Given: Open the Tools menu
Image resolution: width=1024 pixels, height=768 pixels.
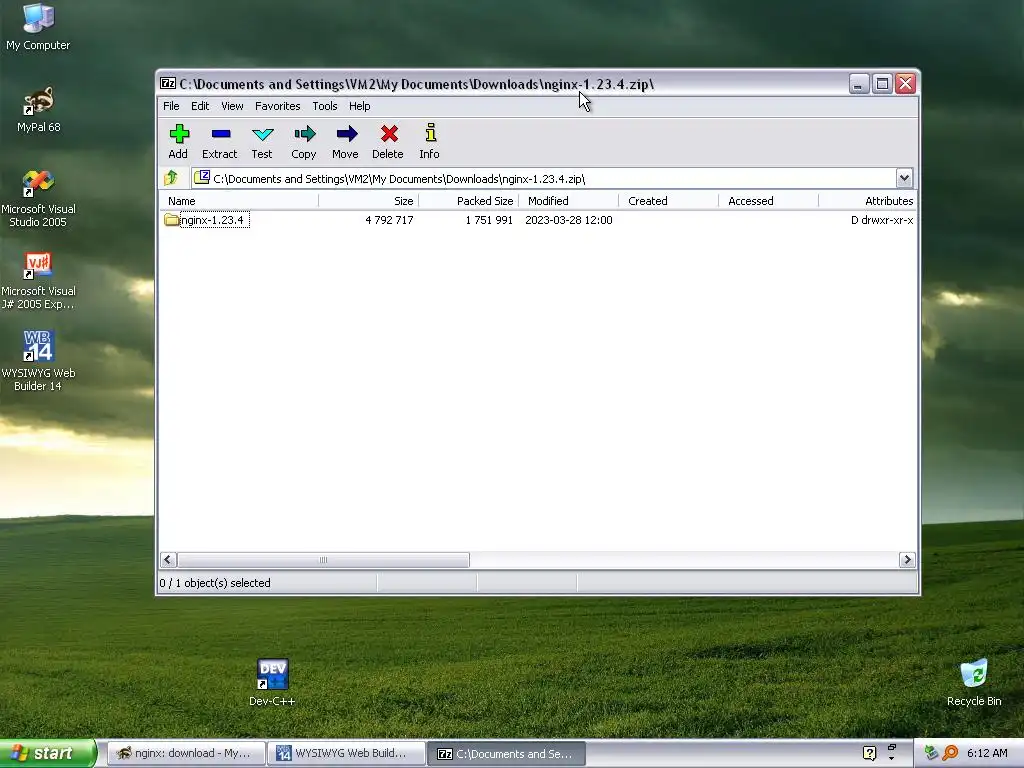Looking at the screenshot, I should coord(325,106).
